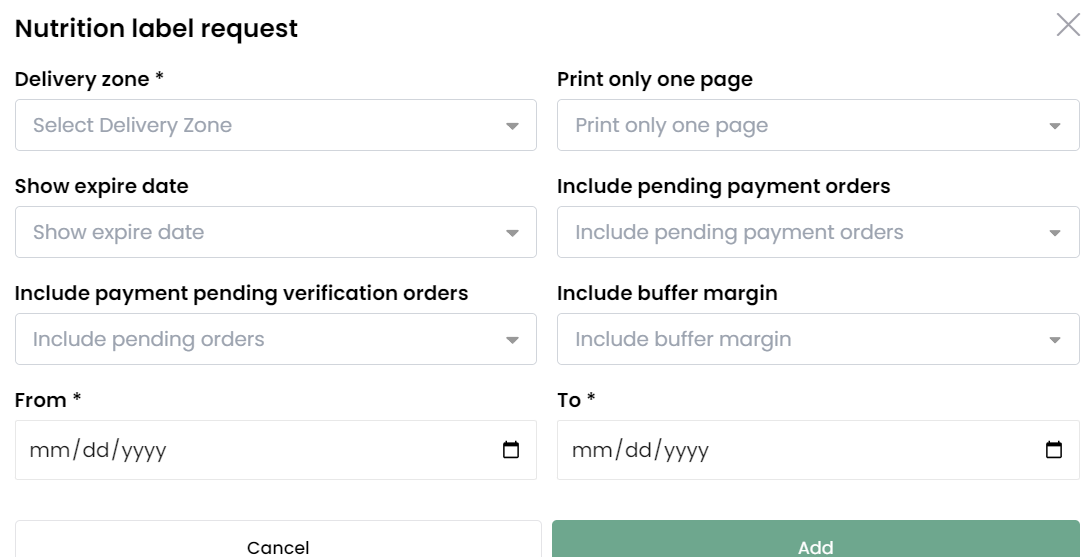Close the Nutrition label request dialog
Viewport: 1091px width, 557px height.
(1068, 24)
